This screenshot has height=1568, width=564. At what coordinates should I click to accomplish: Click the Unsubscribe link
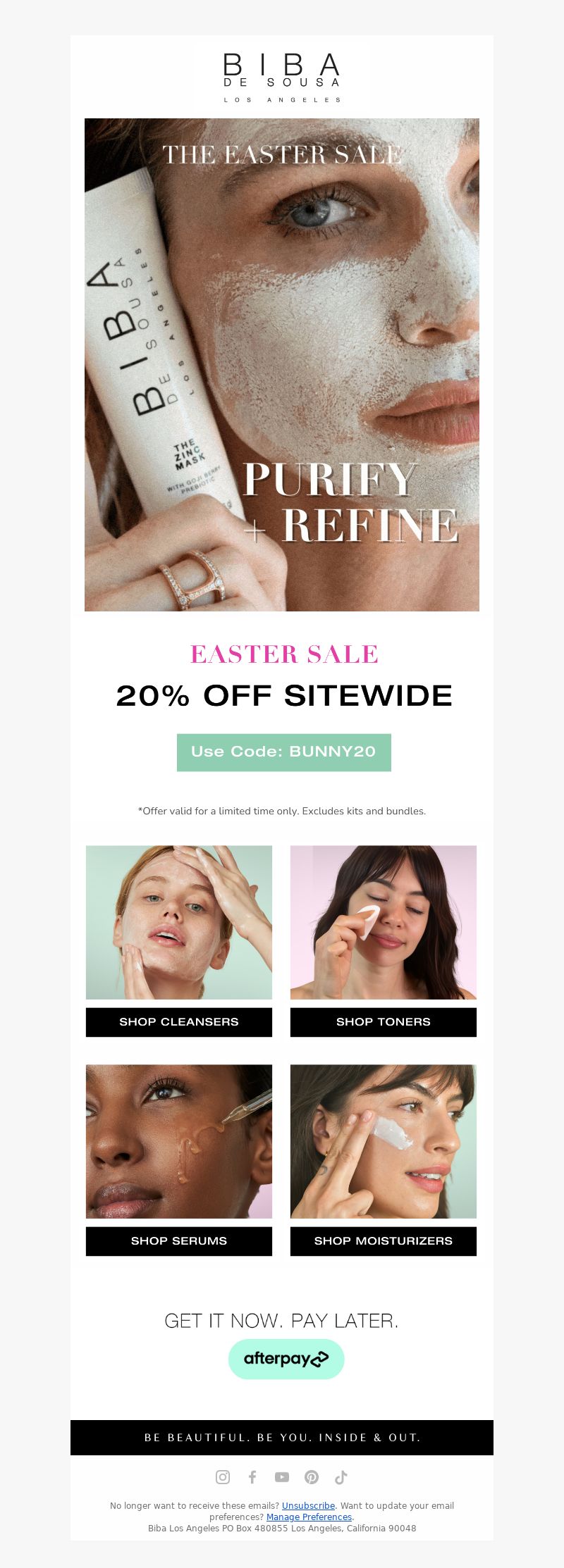point(308,1505)
